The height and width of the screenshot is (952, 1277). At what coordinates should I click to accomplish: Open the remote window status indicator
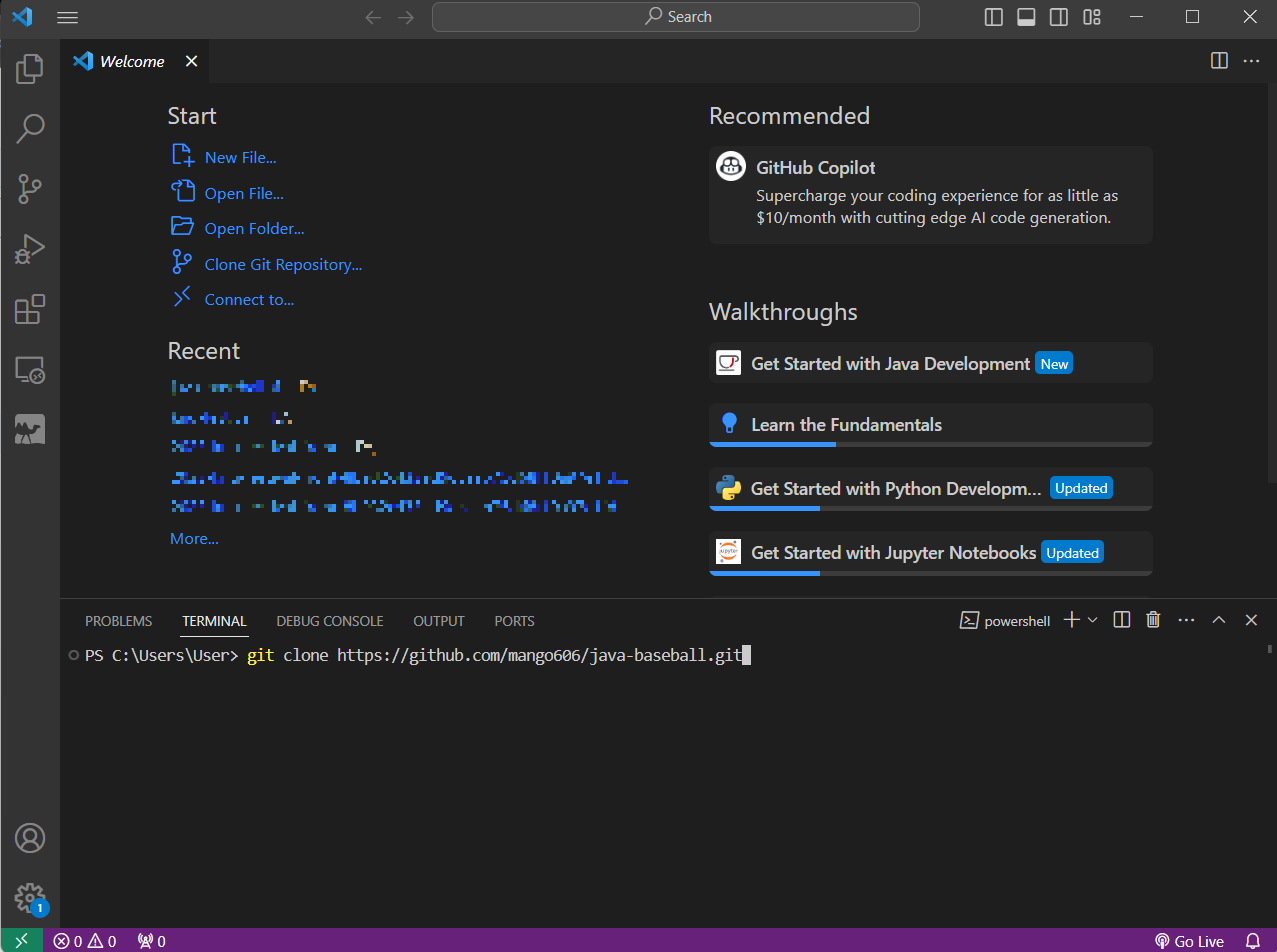click(22, 941)
